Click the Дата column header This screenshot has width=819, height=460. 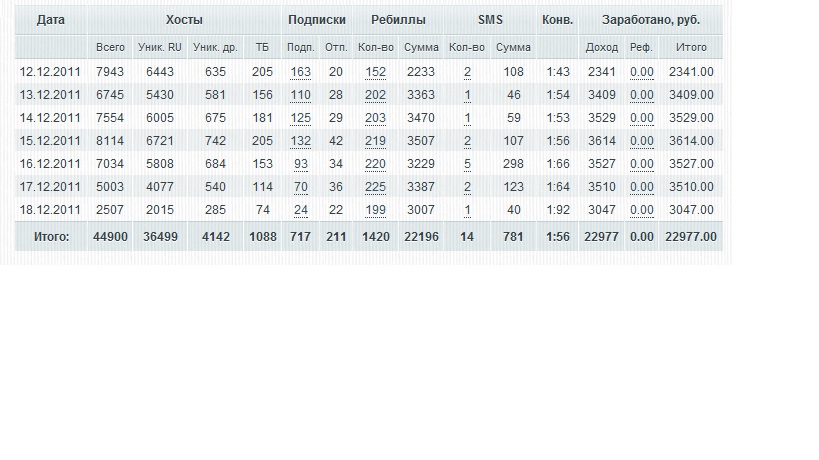[x=51, y=20]
